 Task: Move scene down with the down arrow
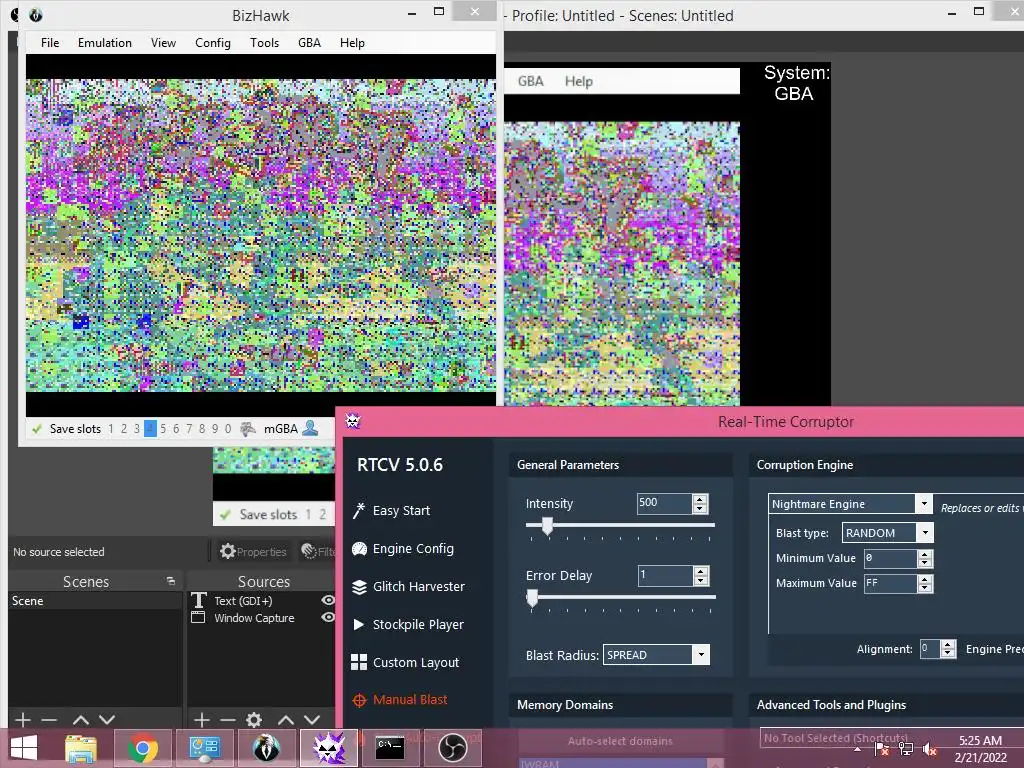click(107, 720)
